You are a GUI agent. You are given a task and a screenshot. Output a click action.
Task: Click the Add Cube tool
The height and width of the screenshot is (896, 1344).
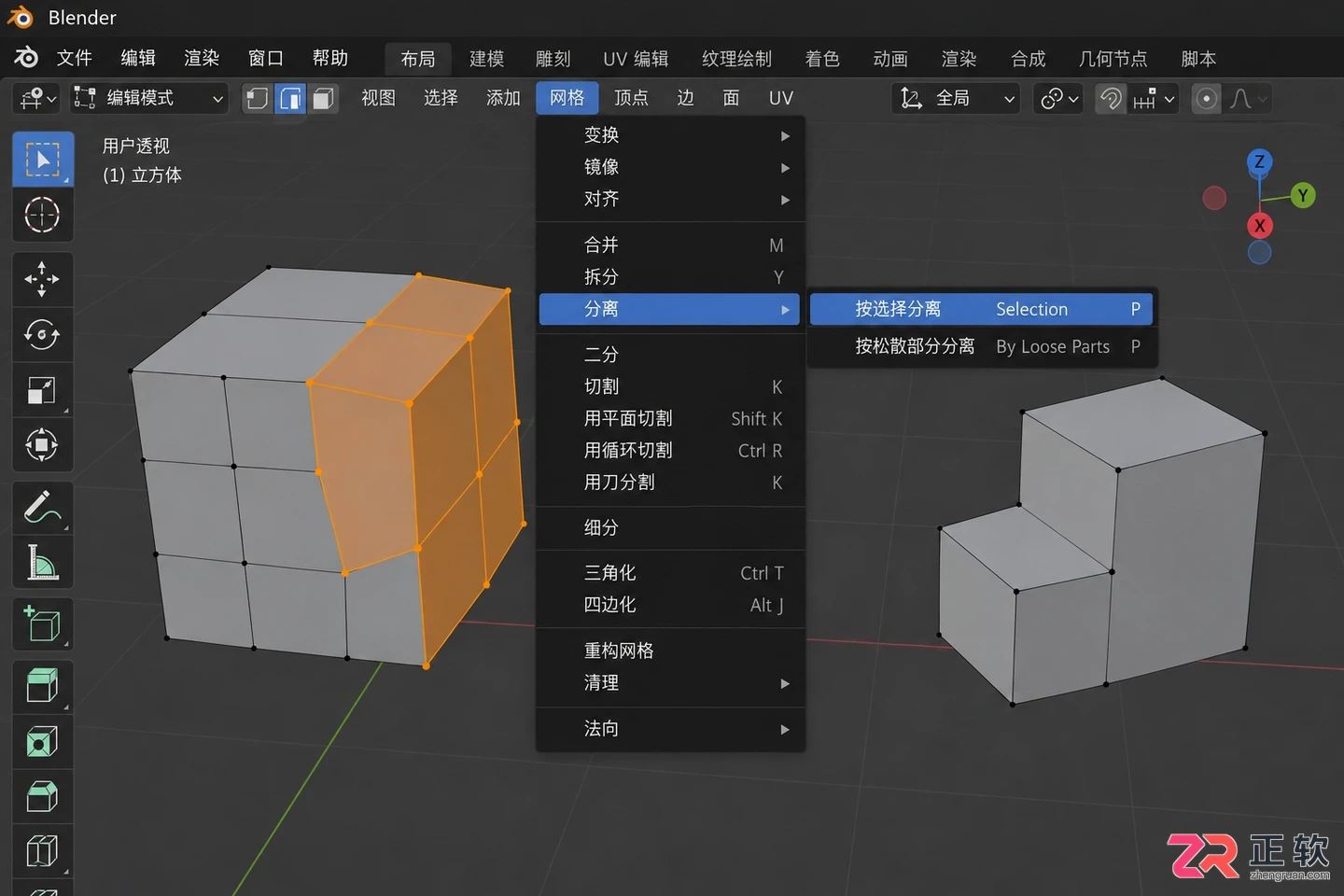pos(42,624)
